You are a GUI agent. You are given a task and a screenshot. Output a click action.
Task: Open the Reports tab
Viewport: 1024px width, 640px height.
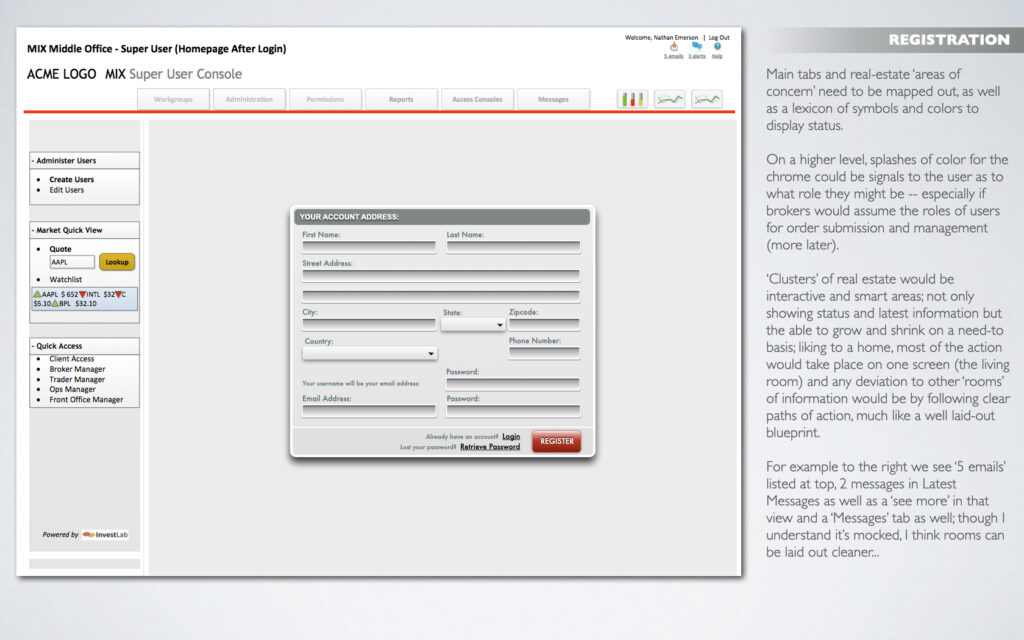point(401,99)
